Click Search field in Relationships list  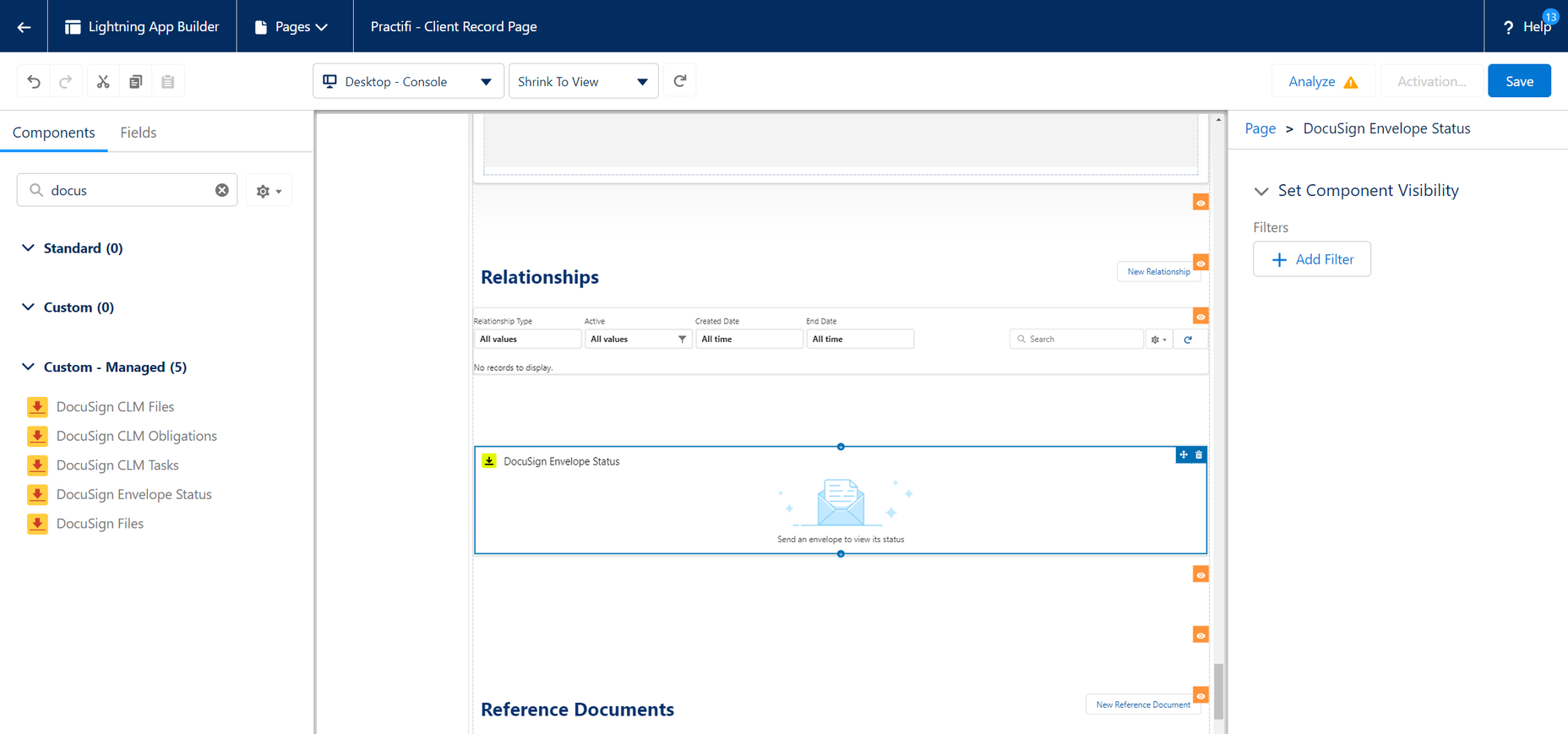pyautogui.click(x=1076, y=339)
